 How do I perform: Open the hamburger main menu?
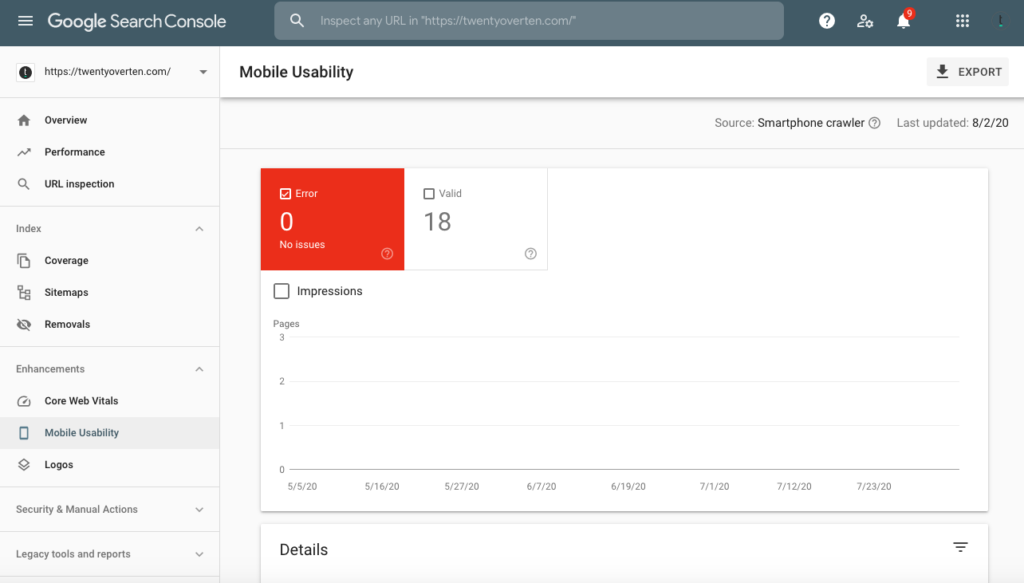click(25, 21)
